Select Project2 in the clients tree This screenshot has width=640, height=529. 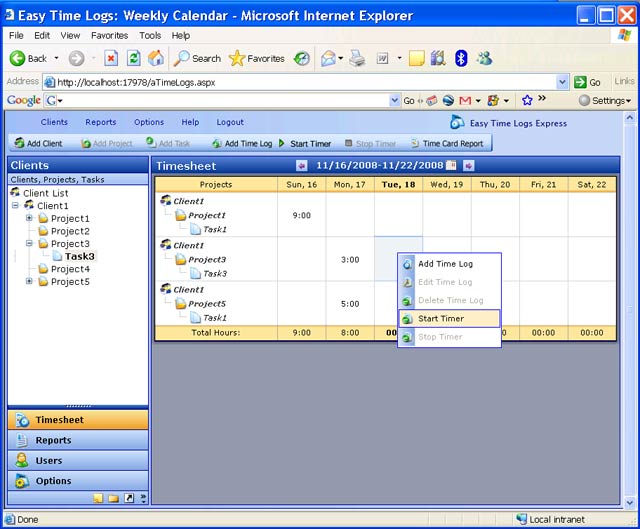tap(70, 231)
